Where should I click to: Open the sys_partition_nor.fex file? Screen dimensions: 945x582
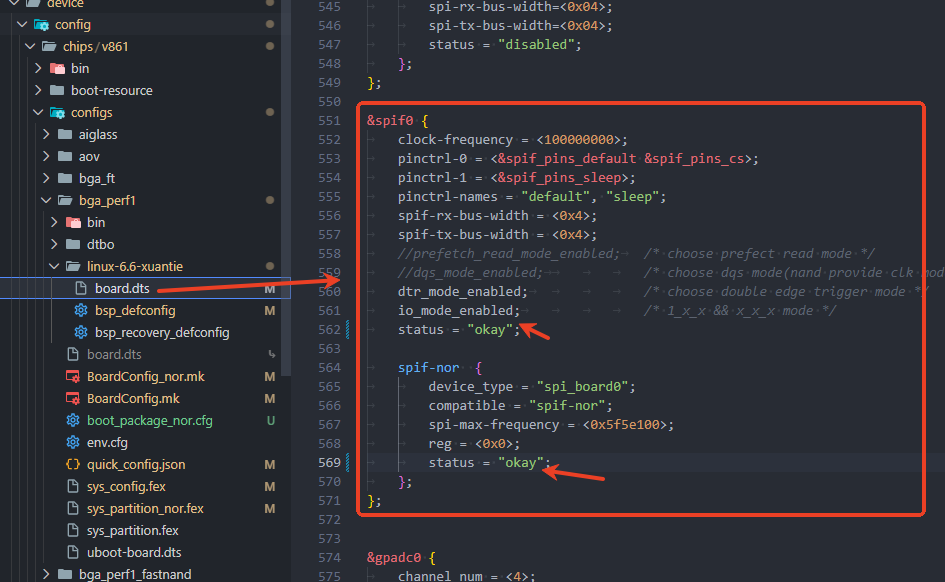(x=145, y=509)
